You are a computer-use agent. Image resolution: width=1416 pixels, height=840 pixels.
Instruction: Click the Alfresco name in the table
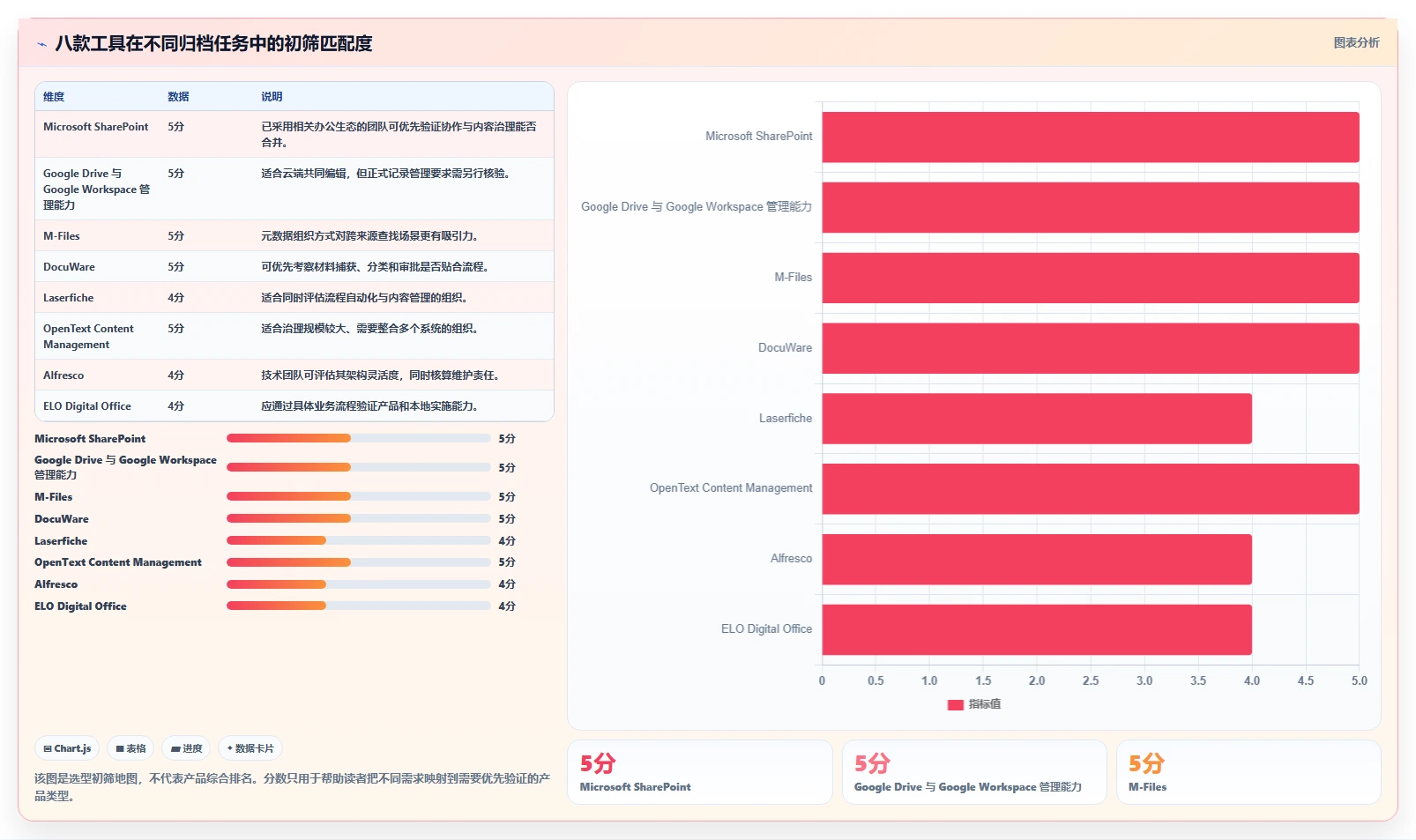coord(63,375)
